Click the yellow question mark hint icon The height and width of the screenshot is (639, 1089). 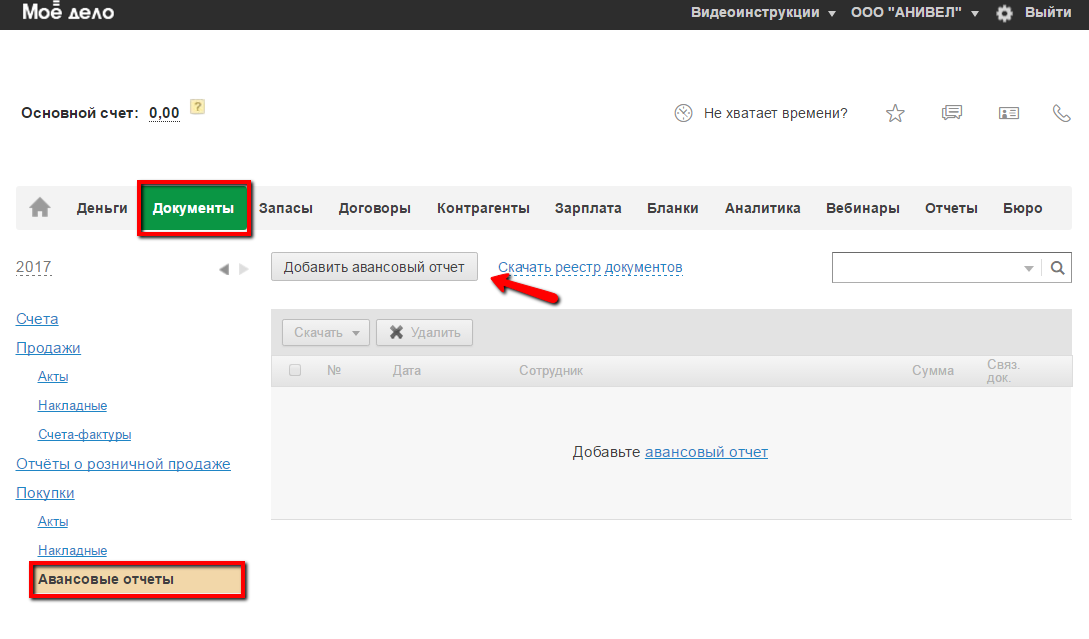point(198,107)
